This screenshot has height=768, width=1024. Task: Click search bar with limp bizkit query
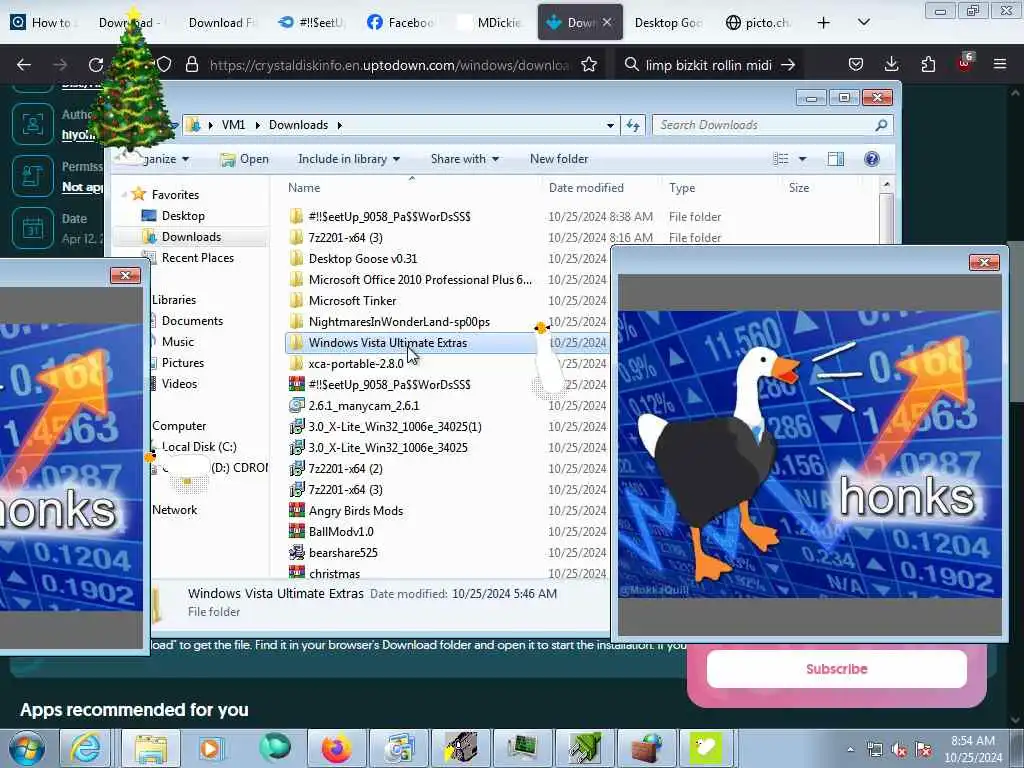click(x=709, y=65)
